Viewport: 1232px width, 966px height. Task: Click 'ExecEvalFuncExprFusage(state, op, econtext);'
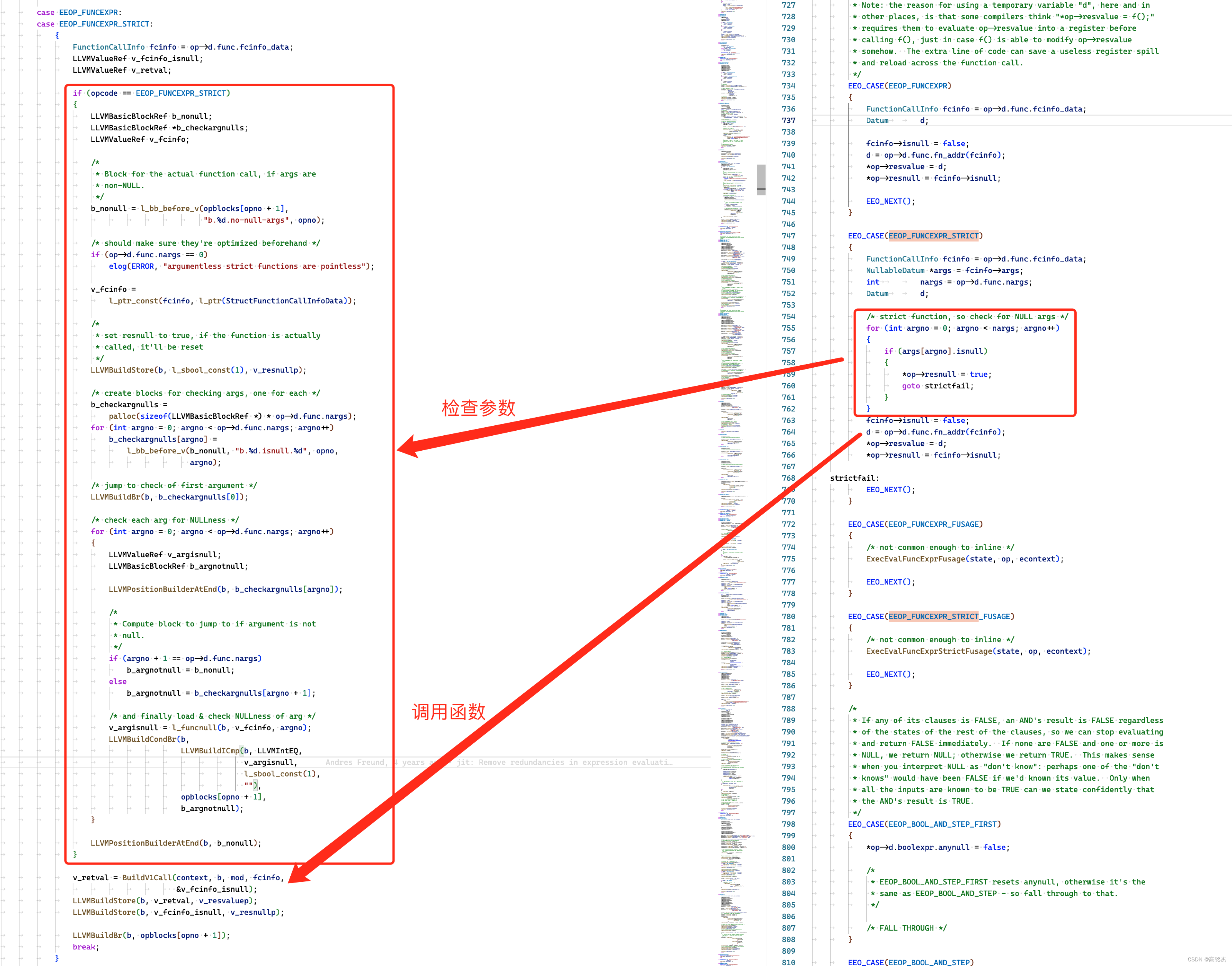point(965,559)
